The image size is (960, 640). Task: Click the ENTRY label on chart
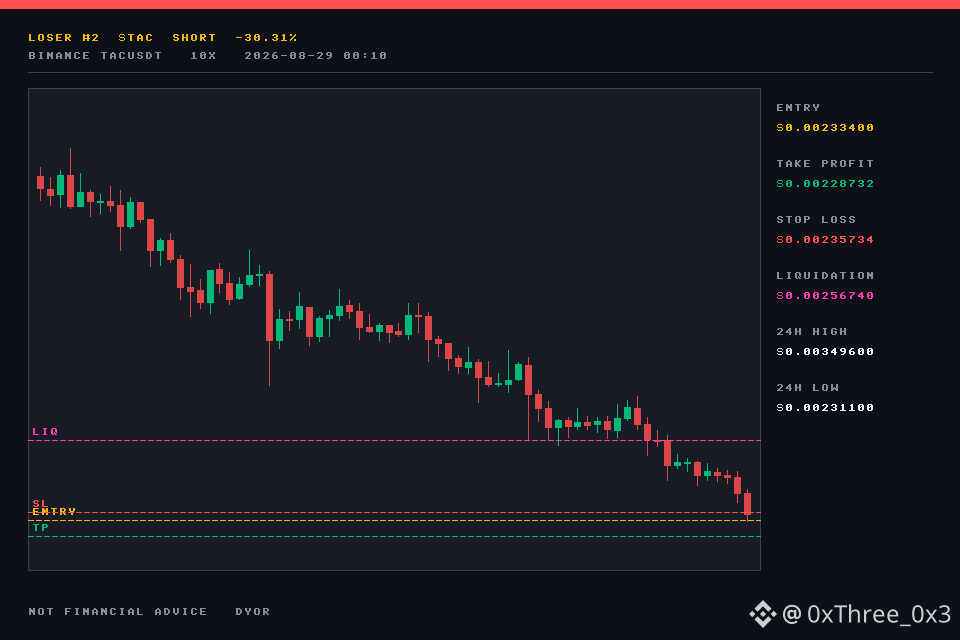coord(54,511)
